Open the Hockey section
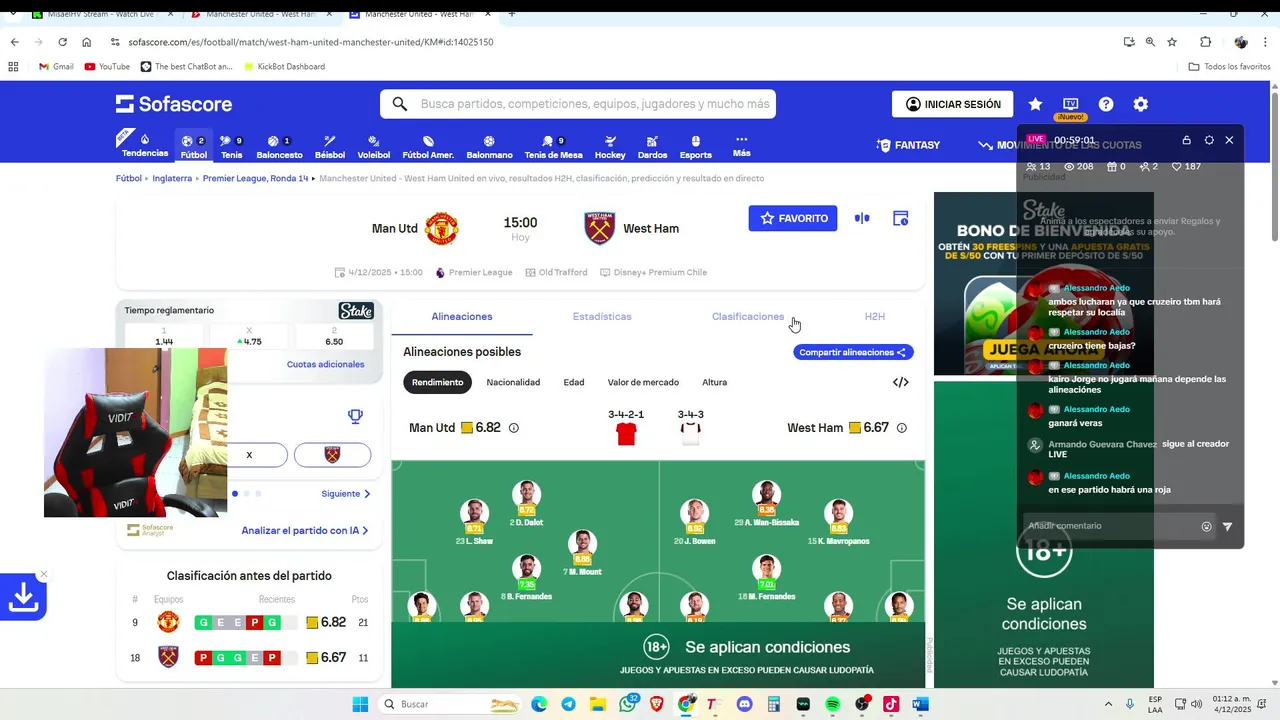The width and height of the screenshot is (1280, 720). pyautogui.click(x=610, y=146)
